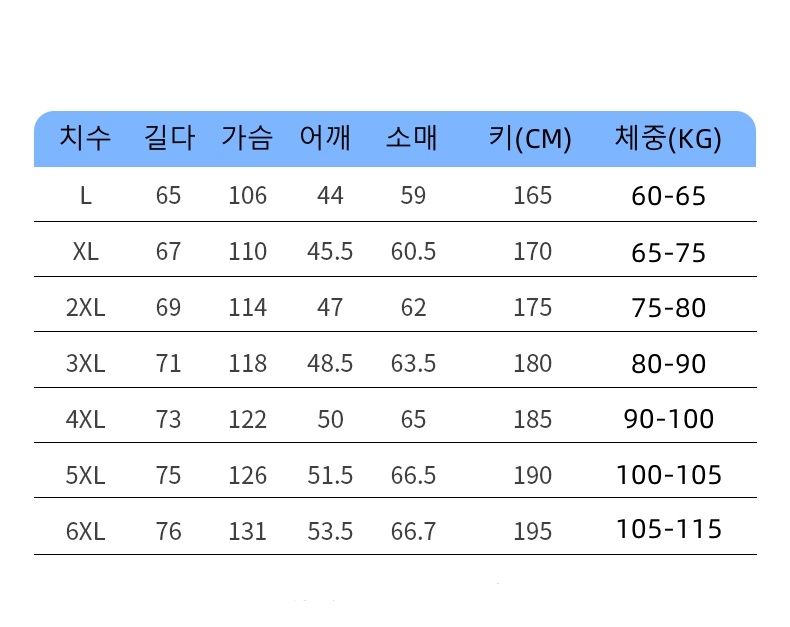Click the 길다 column header

pos(169,138)
